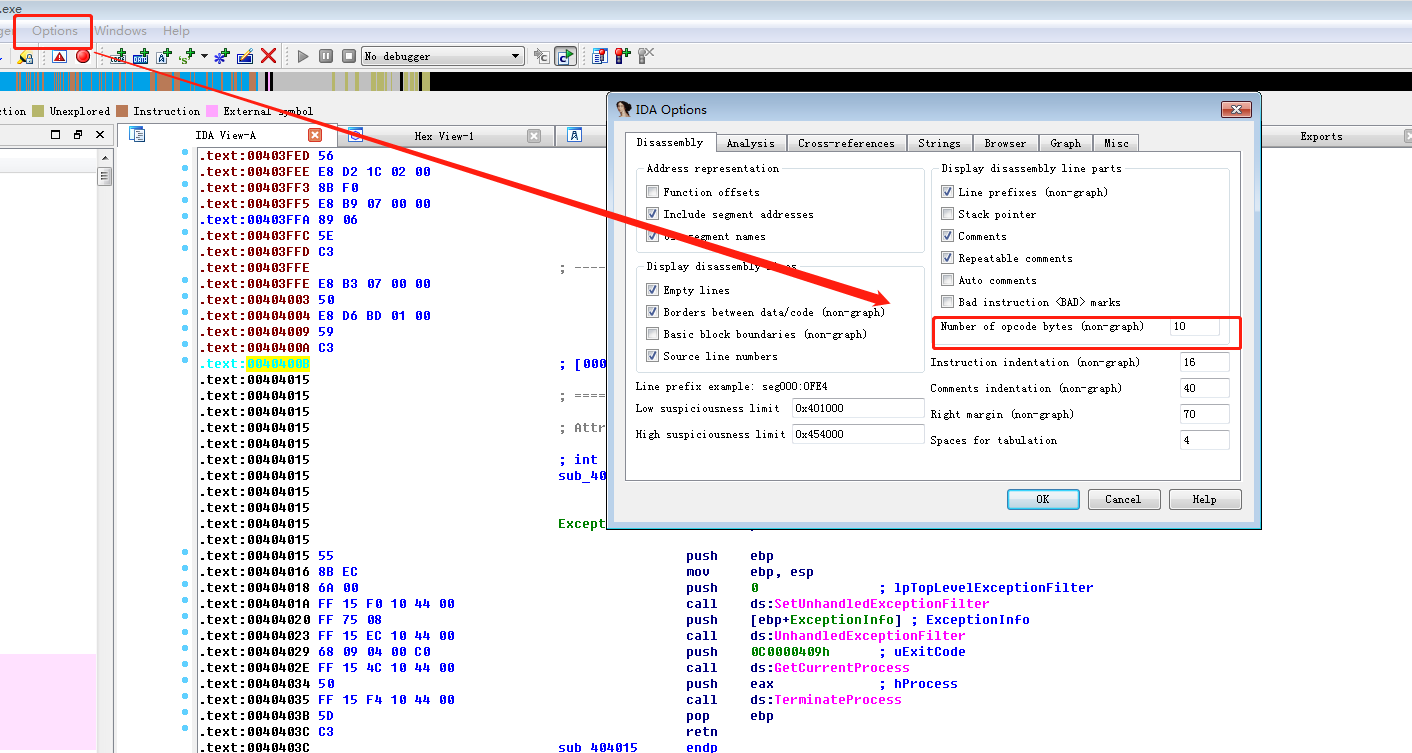
Task: Switch to the Strings tab
Action: pyautogui.click(x=939, y=143)
